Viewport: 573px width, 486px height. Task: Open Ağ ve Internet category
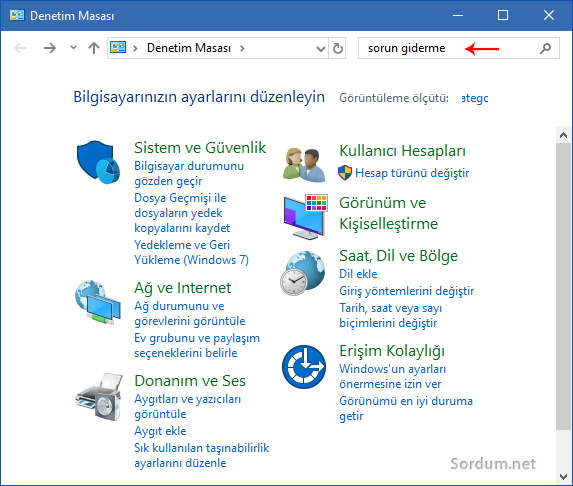pyautogui.click(x=182, y=288)
